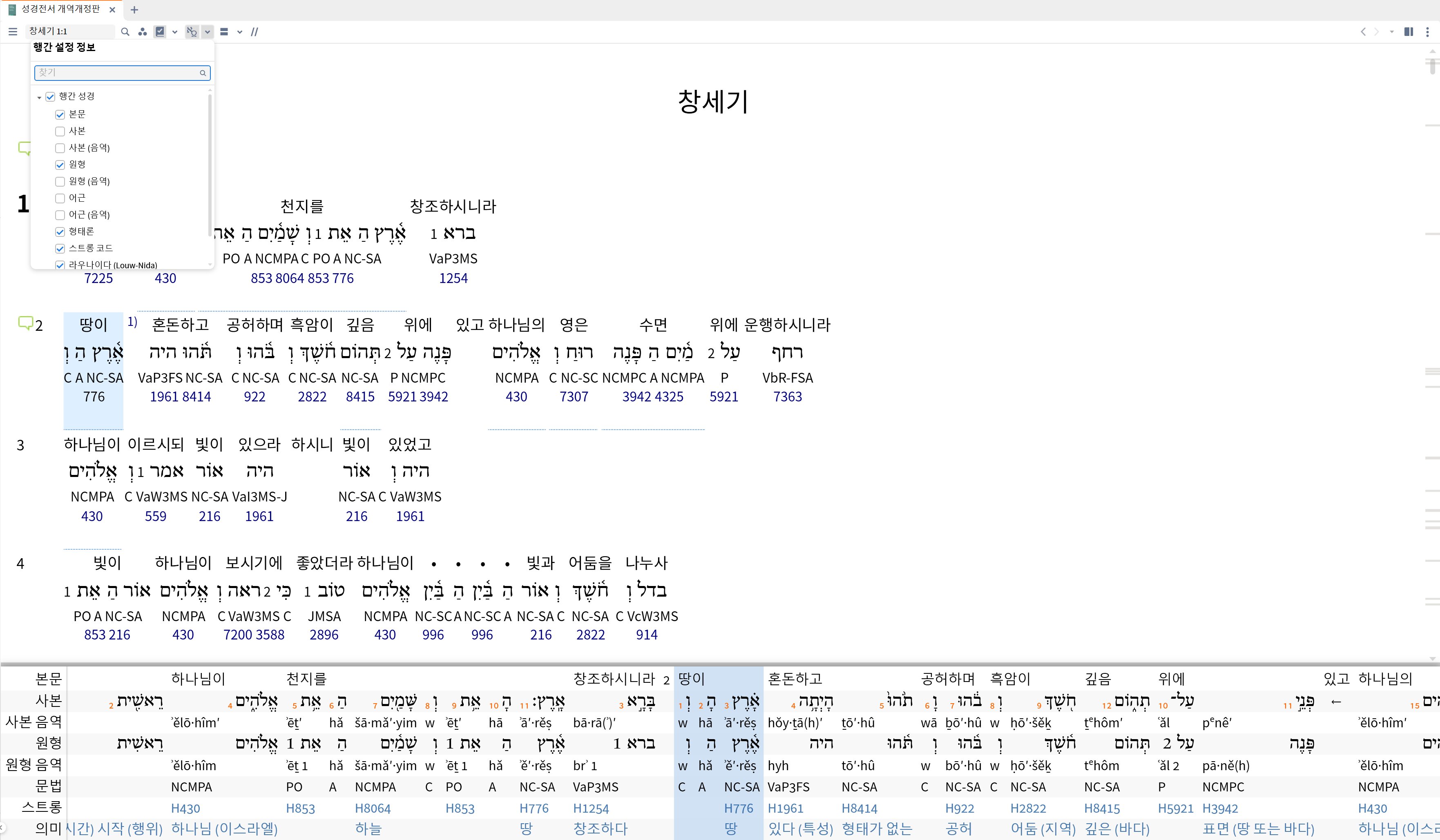Uncheck the 본문 checkbox
Screen dimensions: 1440x840
60,114
